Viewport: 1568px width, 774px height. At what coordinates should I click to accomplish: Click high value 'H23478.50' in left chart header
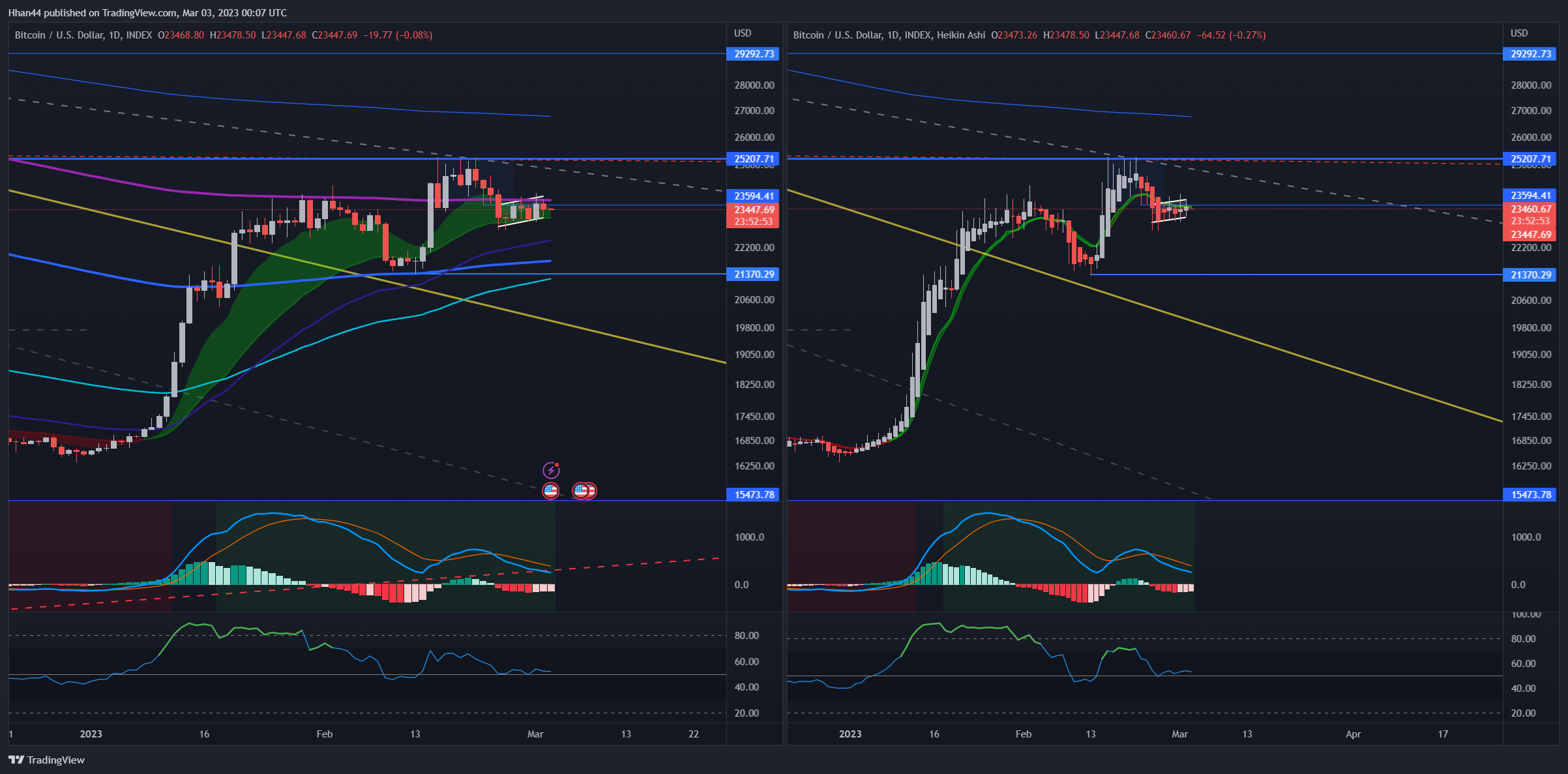pos(233,35)
